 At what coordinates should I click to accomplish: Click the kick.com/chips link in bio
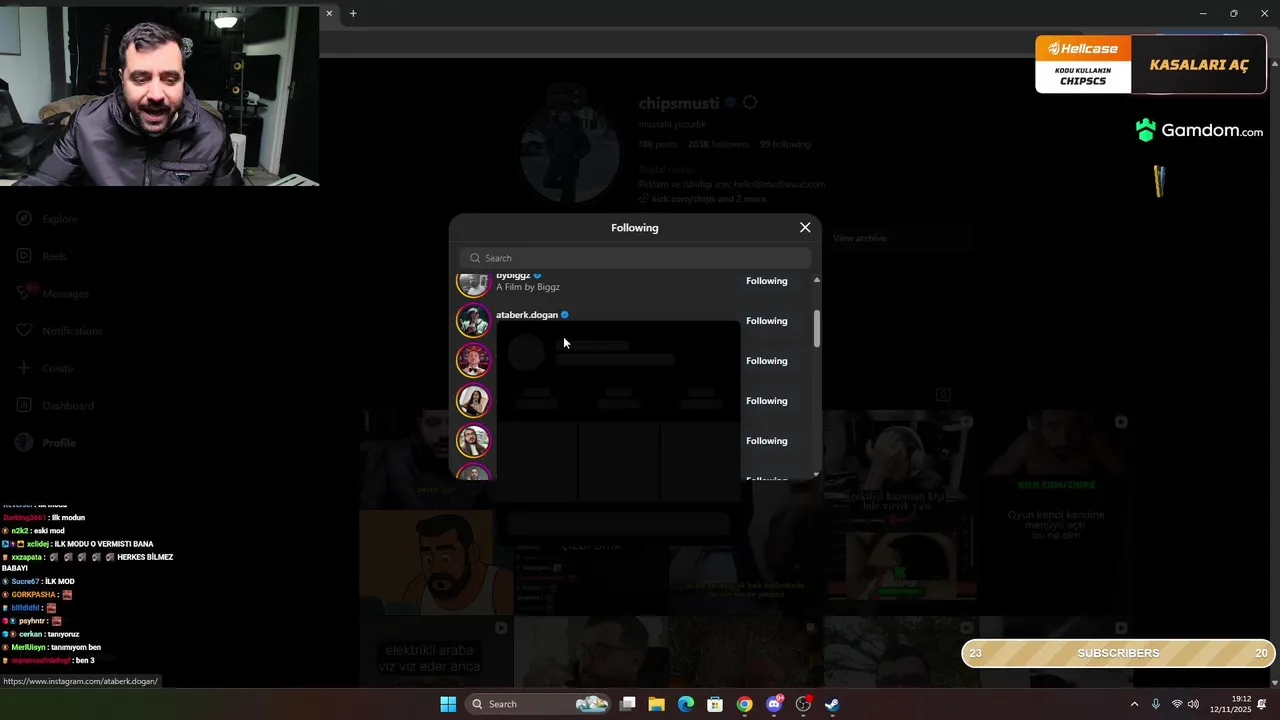(x=710, y=199)
